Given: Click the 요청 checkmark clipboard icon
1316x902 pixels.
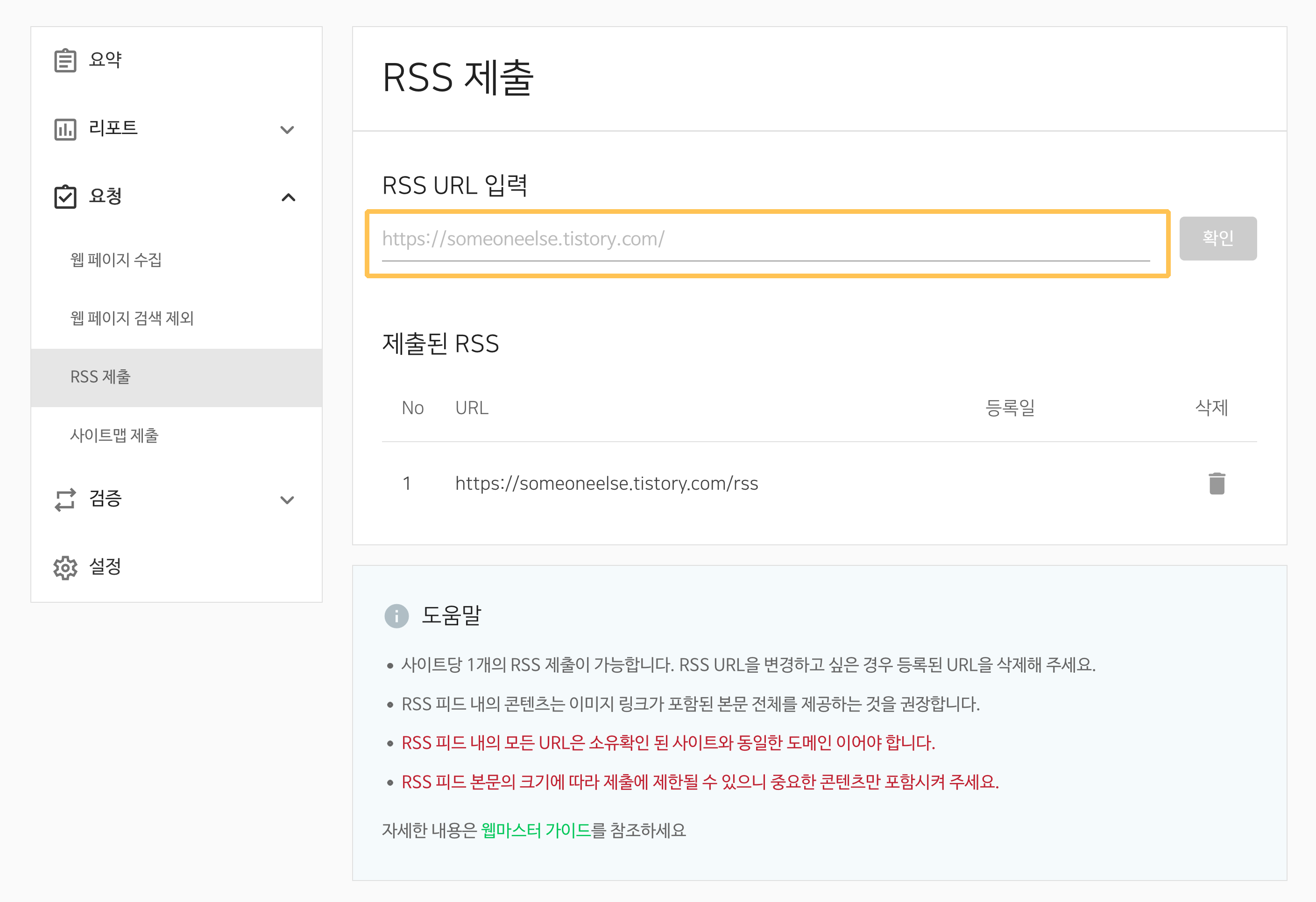Looking at the screenshot, I should click(65, 197).
